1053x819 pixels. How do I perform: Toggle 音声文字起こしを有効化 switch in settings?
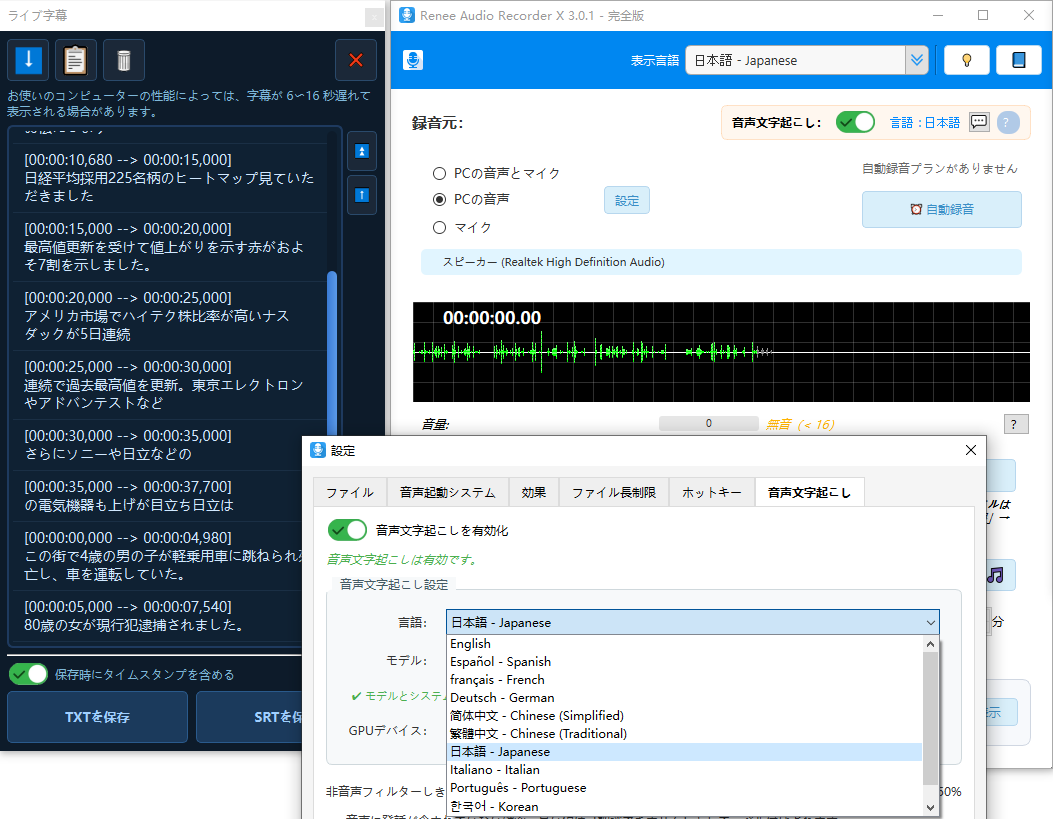(347, 530)
